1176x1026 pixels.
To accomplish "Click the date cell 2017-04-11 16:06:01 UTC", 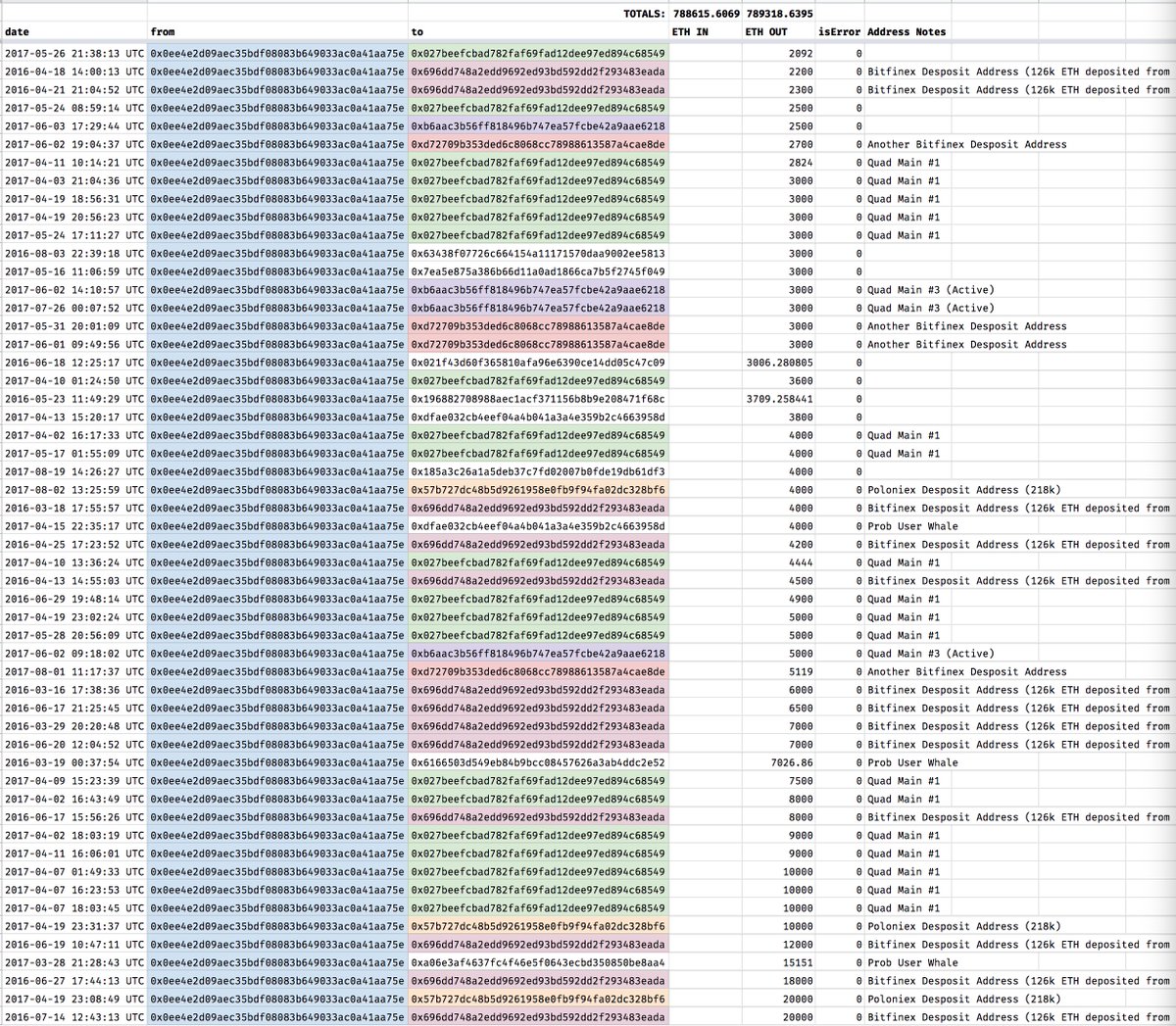I will pos(73,855).
